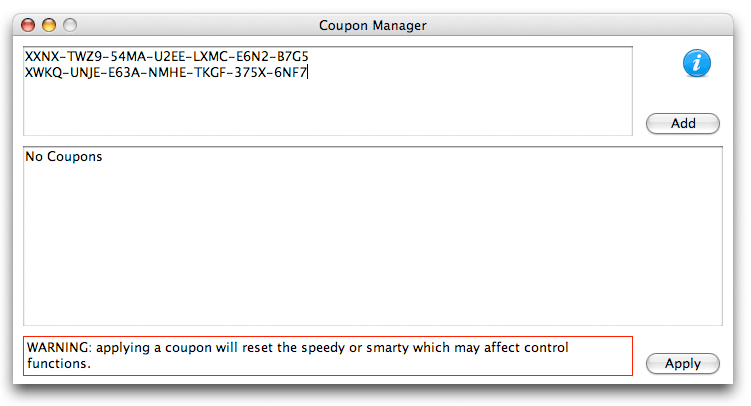The image size is (751, 406).
Task: Place cursor on TKGF code segment
Action: [210, 73]
